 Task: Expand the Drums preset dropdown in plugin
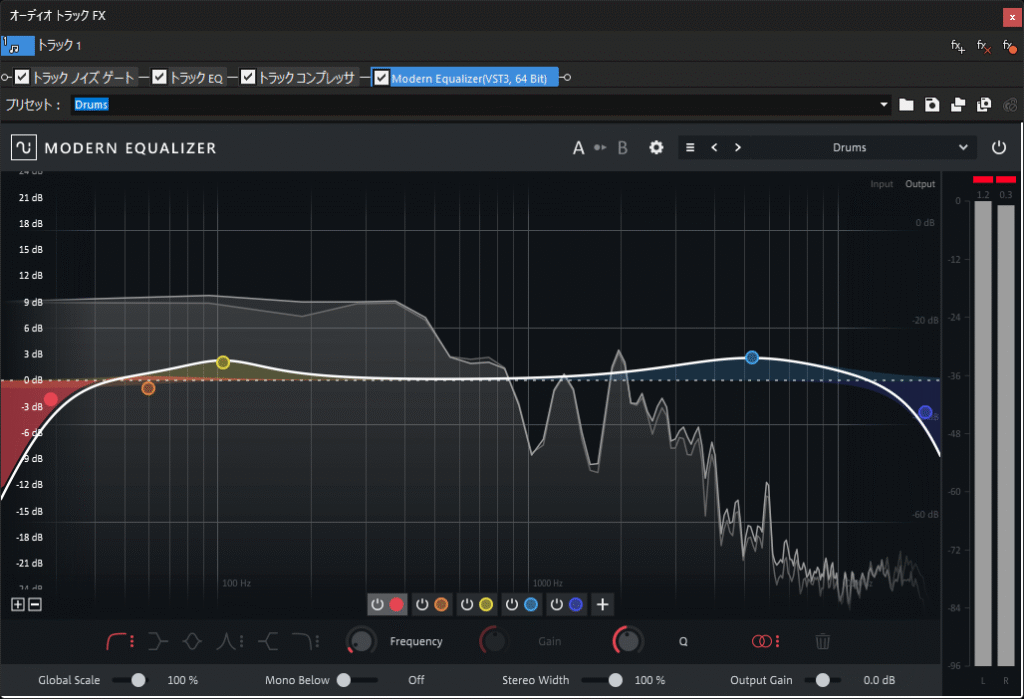click(x=963, y=147)
